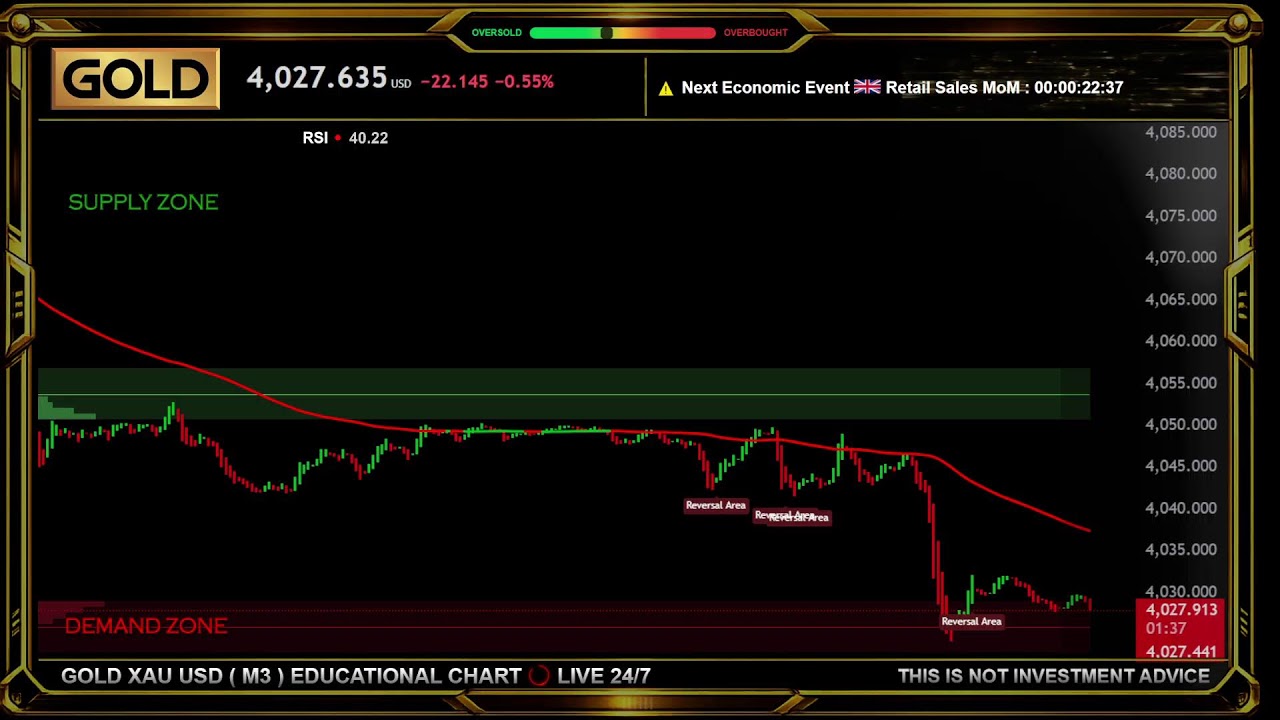Click THIS IS NOT INVESTMENT ADVICE disclaimer
Screen dimensions: 1280x720
pos(1054,676)
